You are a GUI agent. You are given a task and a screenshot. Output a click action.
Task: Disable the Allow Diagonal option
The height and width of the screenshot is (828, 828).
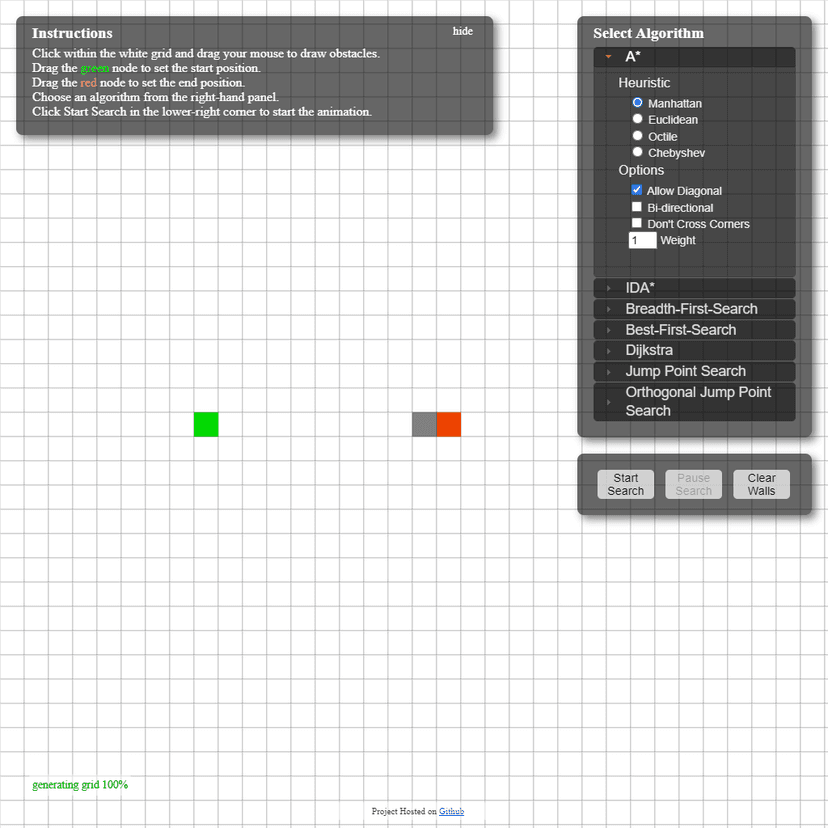coord(637,190)
